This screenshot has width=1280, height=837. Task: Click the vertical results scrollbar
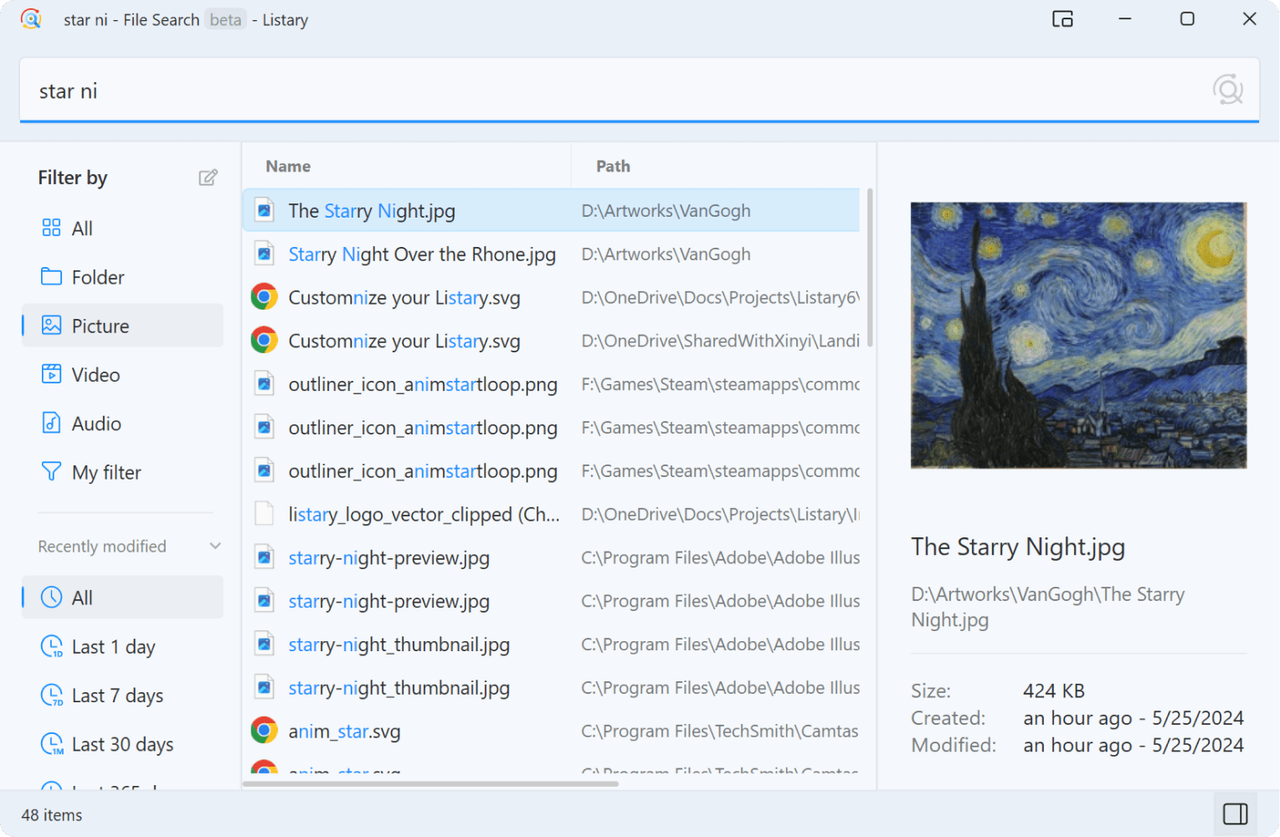[x=870, y=268]
